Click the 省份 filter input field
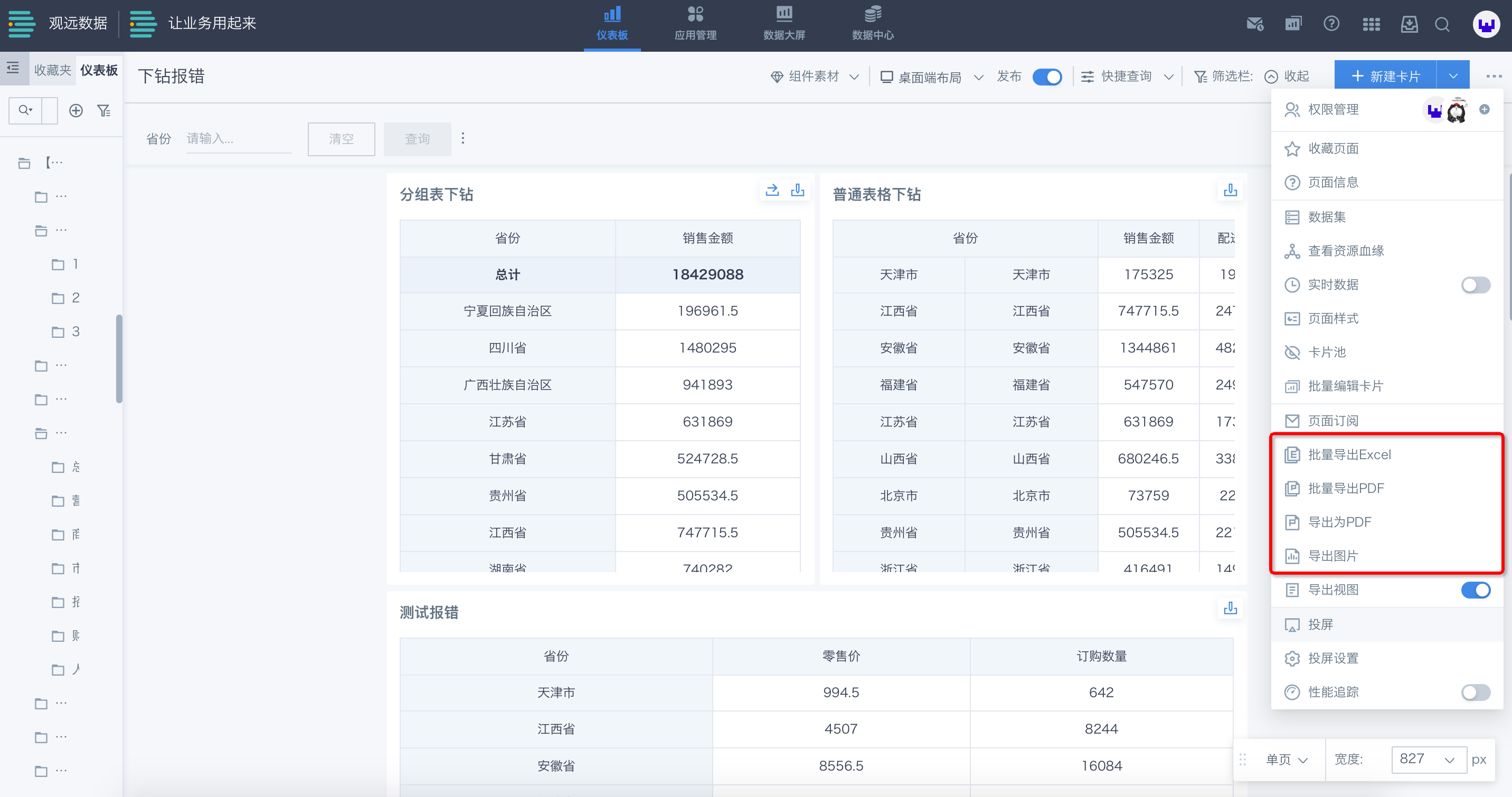Viewport: 1512px width, 797px height. (238, 139)
